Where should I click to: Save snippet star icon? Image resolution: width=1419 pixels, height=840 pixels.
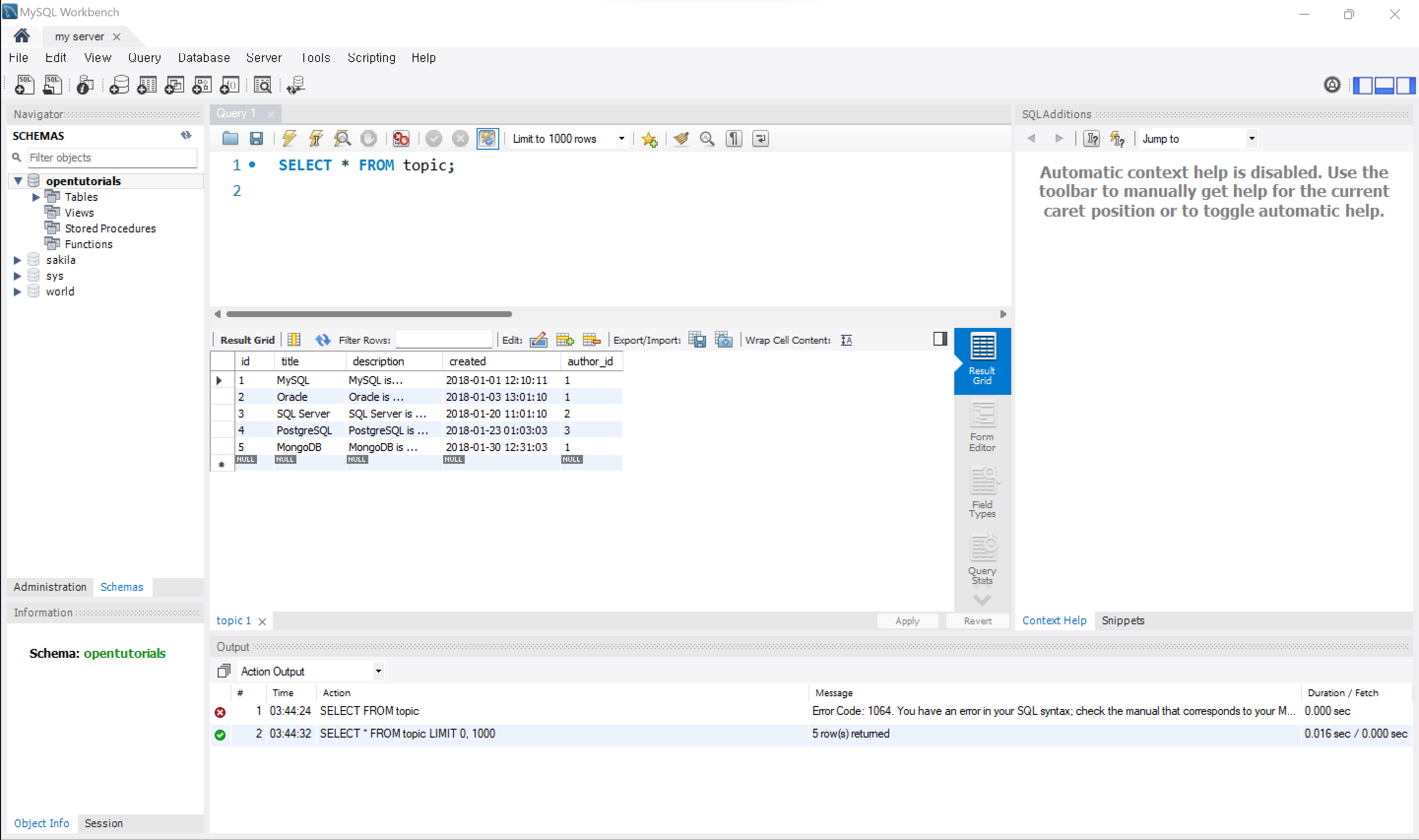pyautogui.click(x=649, y=139)
